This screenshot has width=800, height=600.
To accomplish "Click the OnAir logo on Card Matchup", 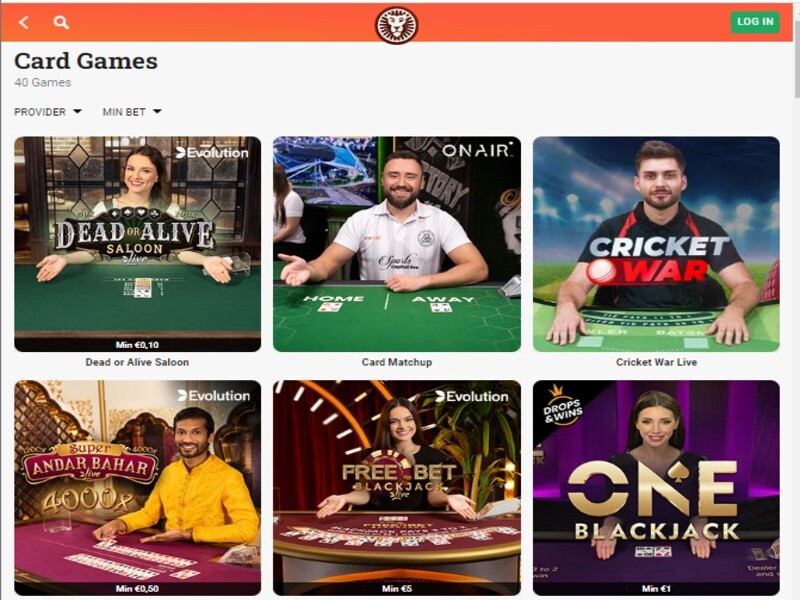I will (477, 150).
